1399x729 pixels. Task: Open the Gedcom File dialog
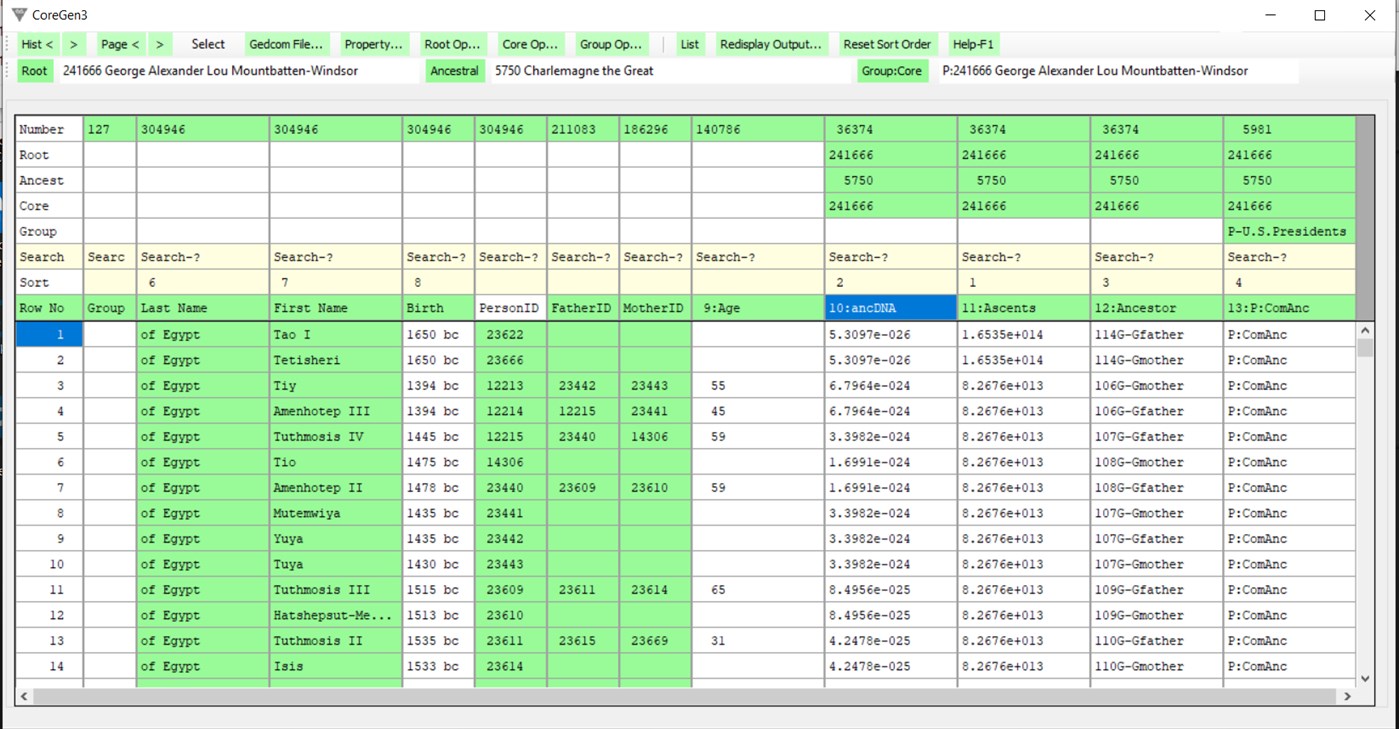pyautogui.click(x=287, y=44)
